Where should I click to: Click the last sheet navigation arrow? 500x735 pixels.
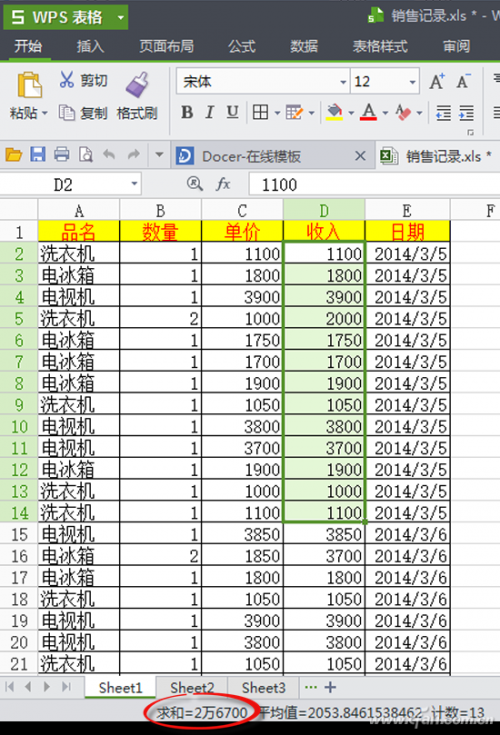click(66, 687)
